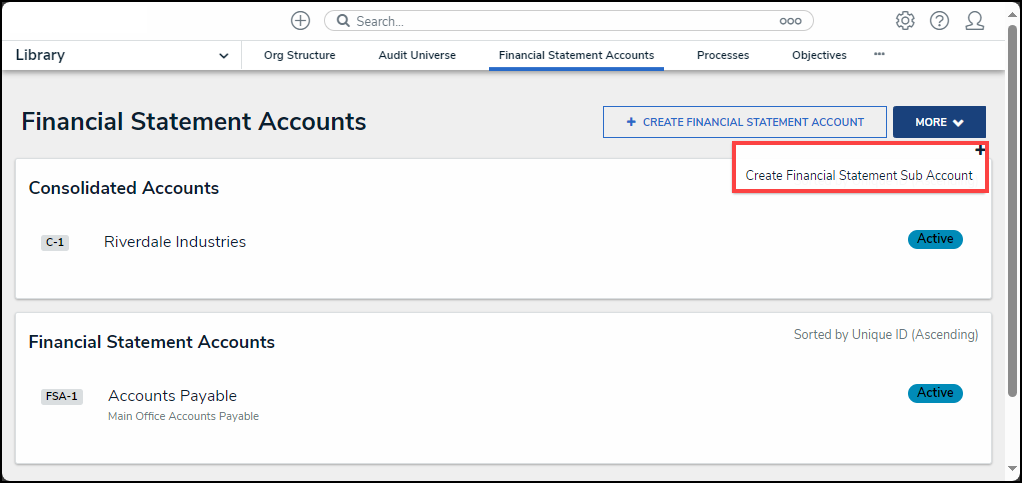Screen dimensions: 1022x483
Task: Switch to the Audit Universe tab
Action: click(417, 56)
